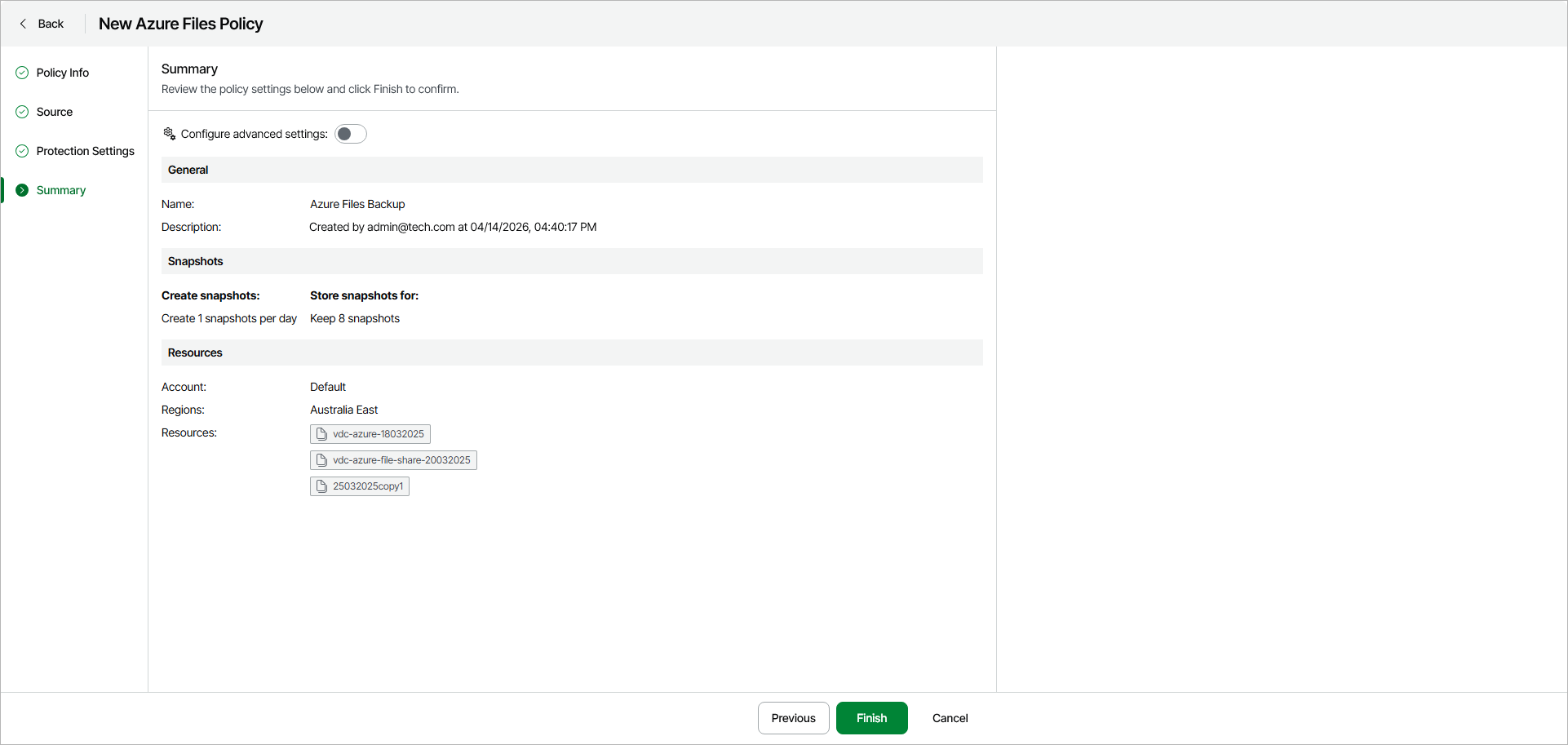Click the Protection Settings checkmark icon
The image size is (1568, 745).
pyautogui.click(x=22, y=151)
